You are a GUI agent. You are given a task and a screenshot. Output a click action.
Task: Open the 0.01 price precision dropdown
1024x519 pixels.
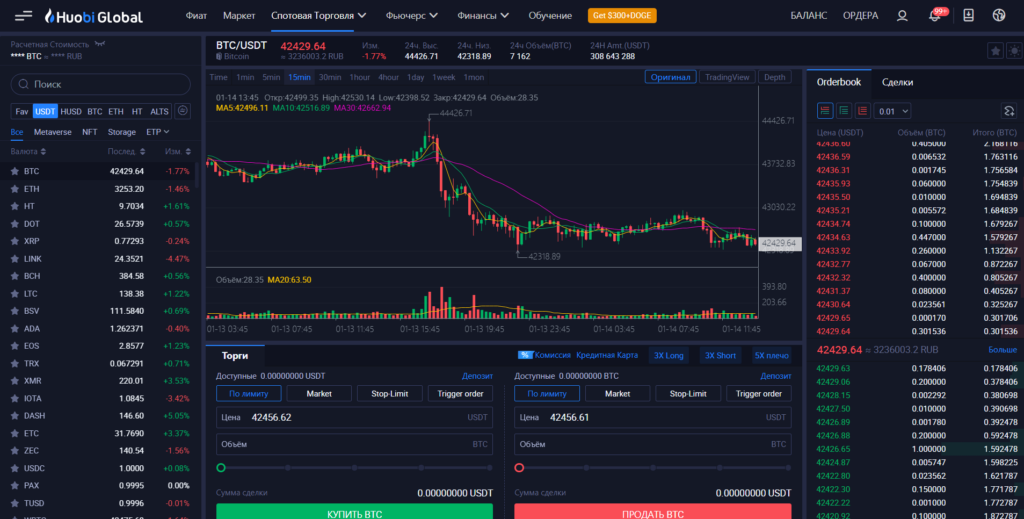[892, 111]
